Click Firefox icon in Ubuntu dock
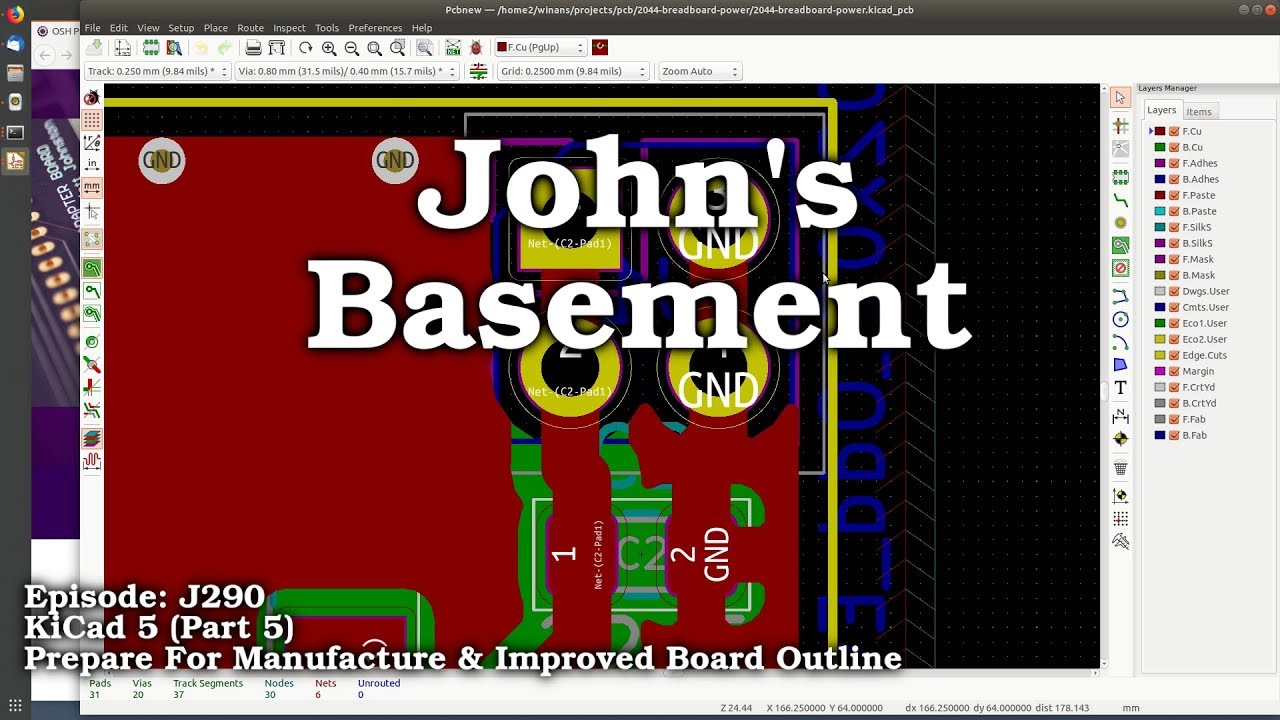Image resolution: width=1280 pixels, height=720 pixels. [x=15, y=15]
